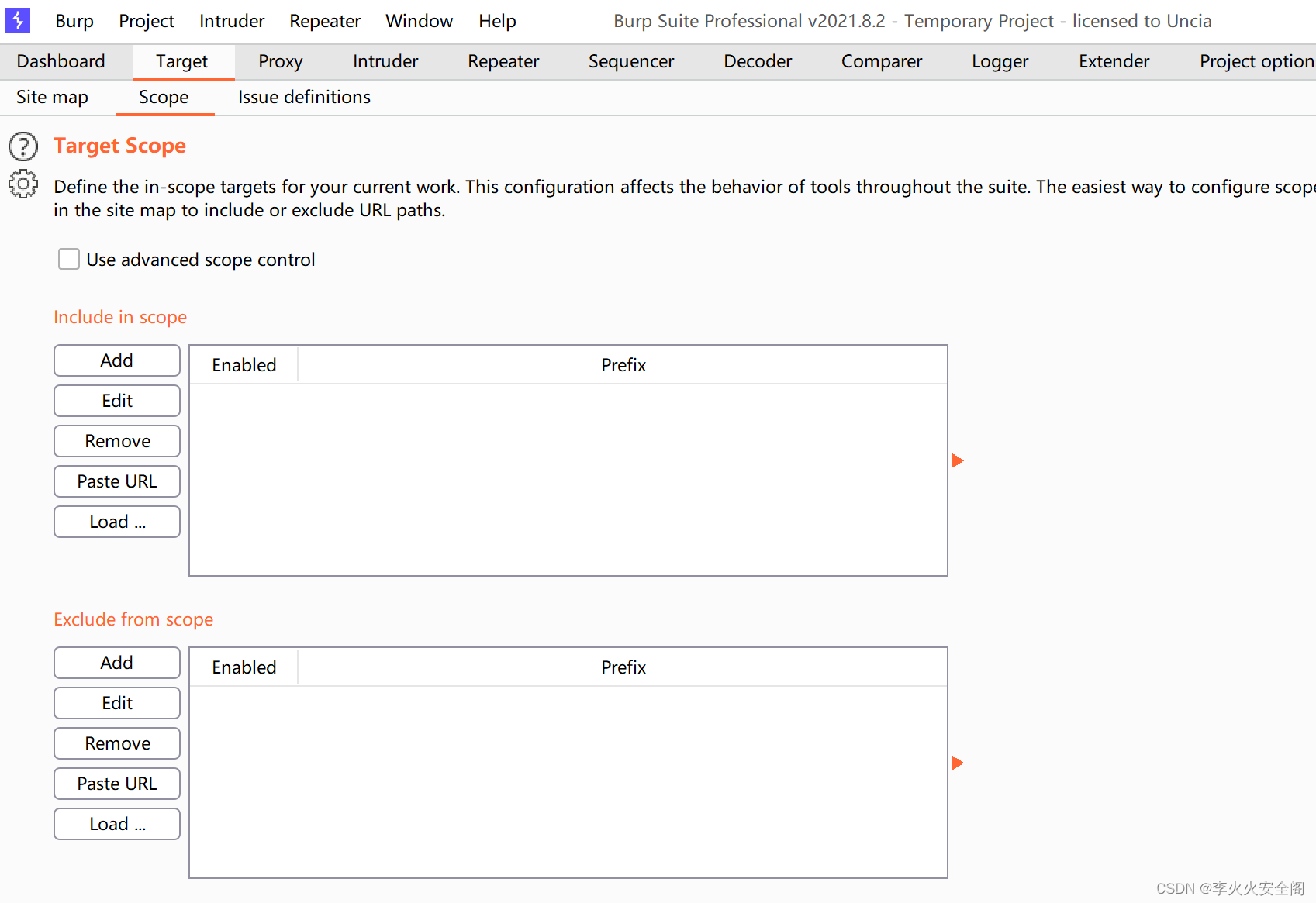
Task: Open the Target Scope help question-mark icon
Action: click(x=23, y=146)
